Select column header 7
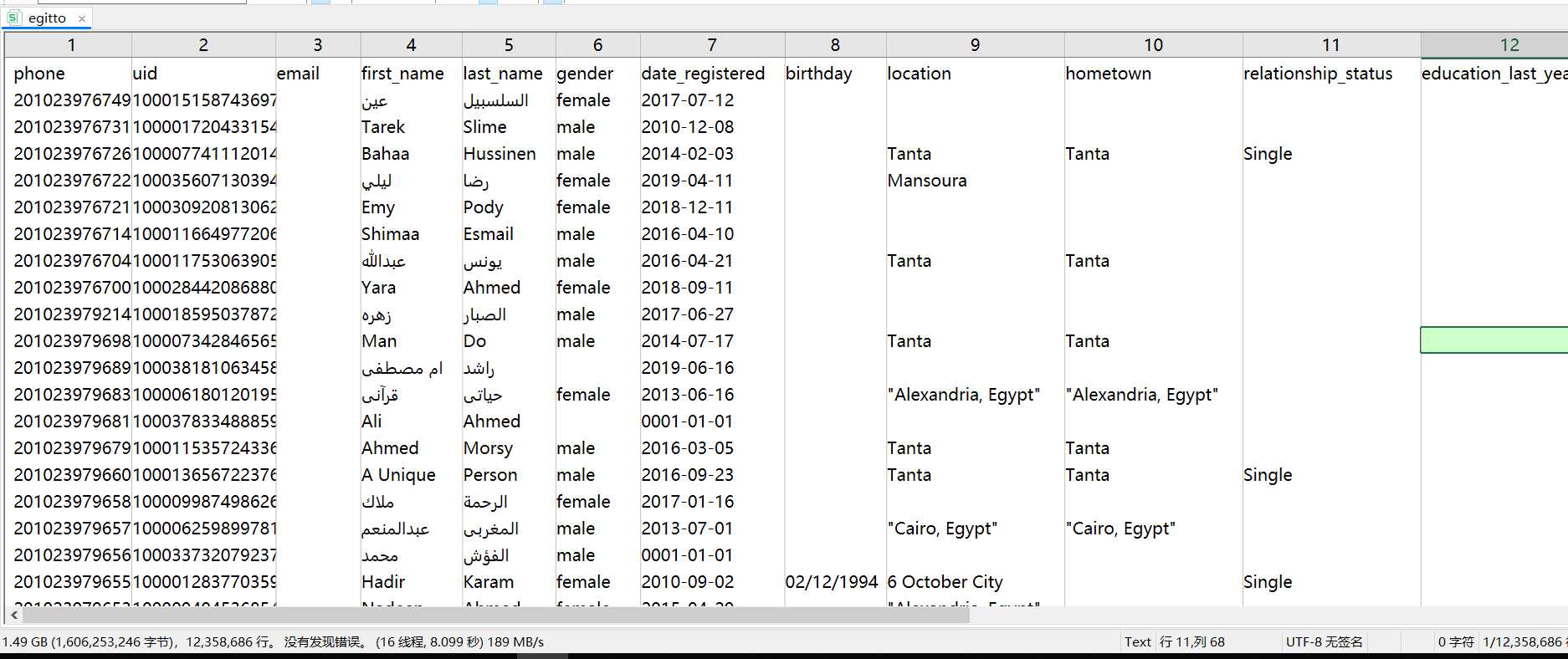 [712, 45]
